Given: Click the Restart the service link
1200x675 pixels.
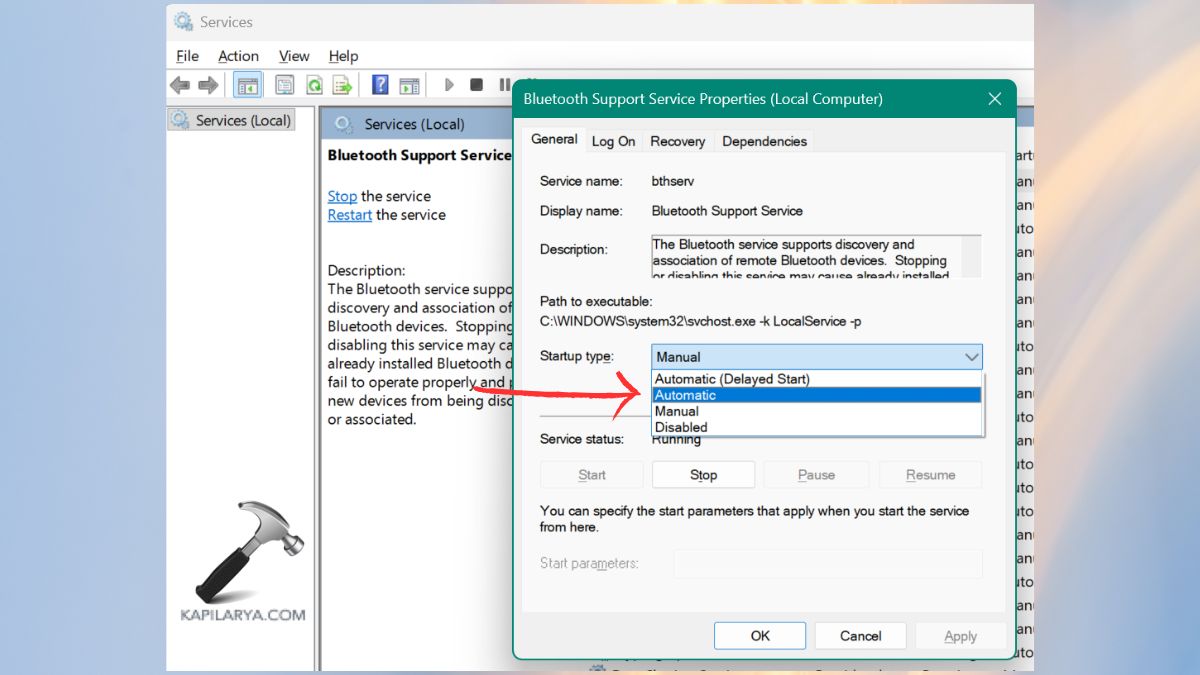Looking at the screenshot, I should pos(349,214).
